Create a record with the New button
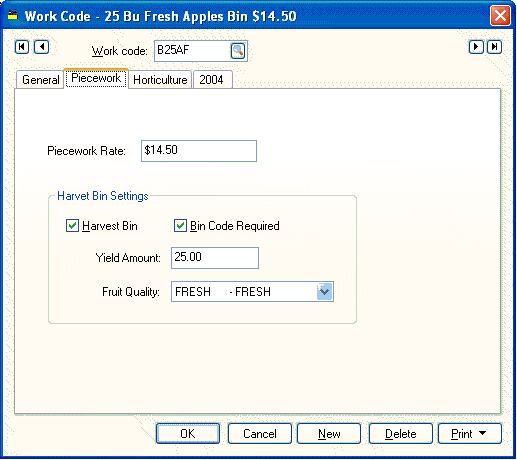Viewport: 517px width, 460px height. tap(329, 433)
